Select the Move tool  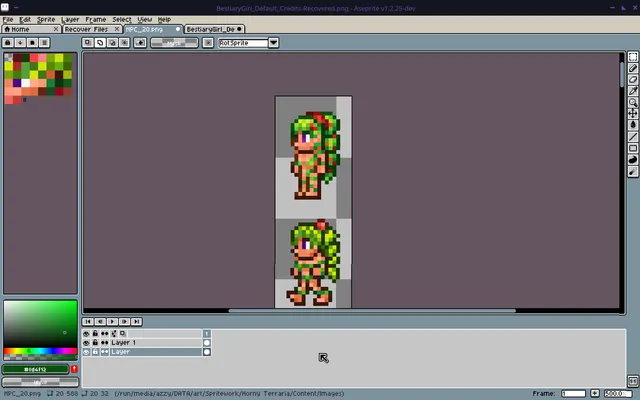[633, 113]
